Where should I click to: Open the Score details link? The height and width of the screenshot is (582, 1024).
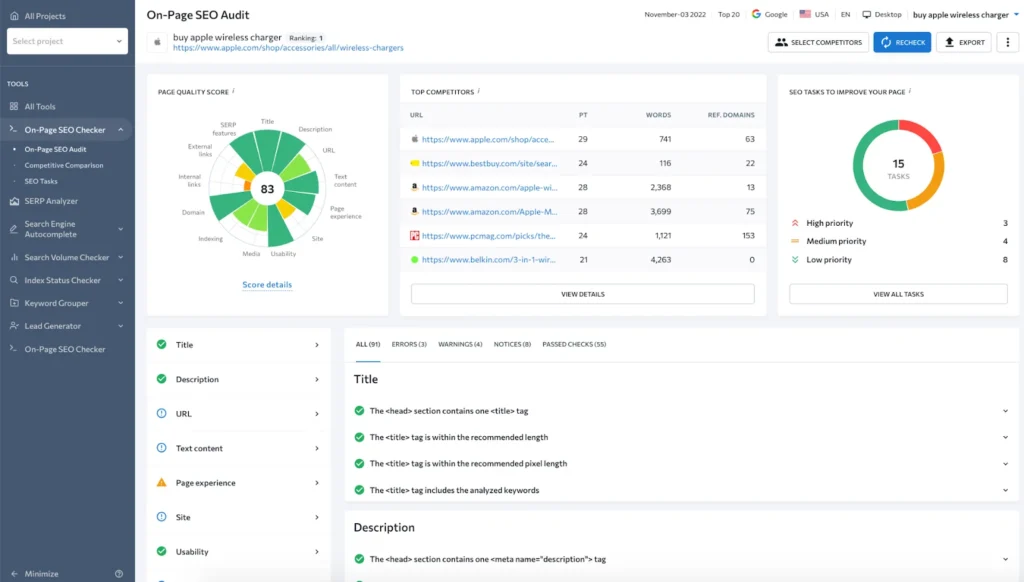267,285
